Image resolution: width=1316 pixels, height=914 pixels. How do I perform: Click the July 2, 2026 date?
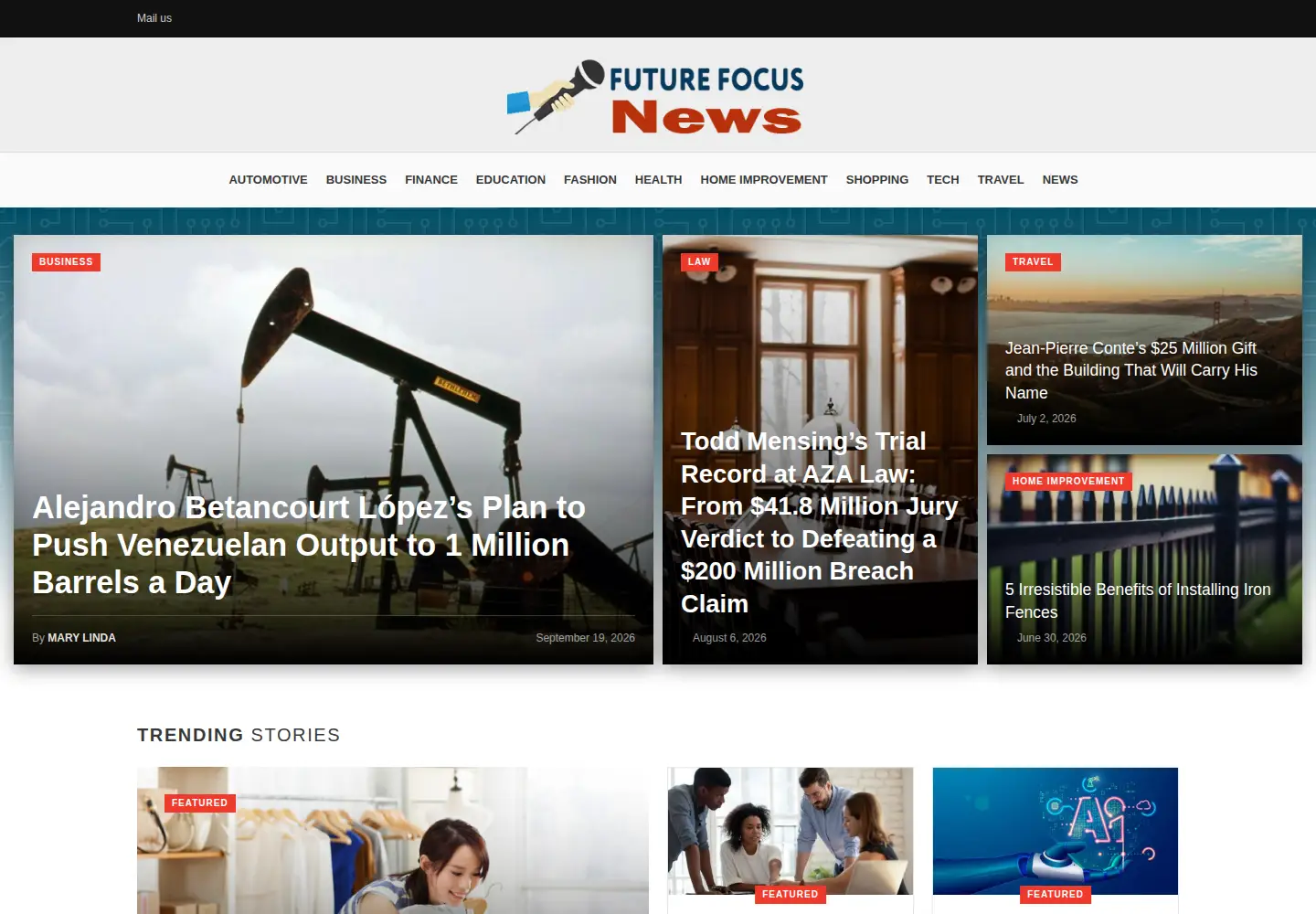pyautogui.click(x=1046, y=419)
